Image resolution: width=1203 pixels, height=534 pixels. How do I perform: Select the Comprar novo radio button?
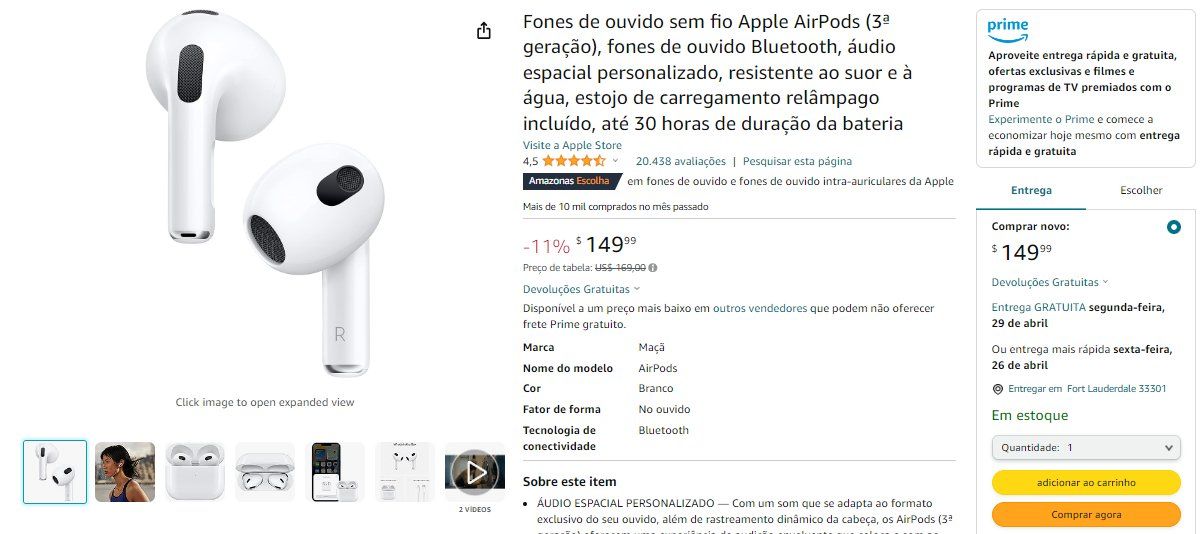click(x=1173, y=227)
